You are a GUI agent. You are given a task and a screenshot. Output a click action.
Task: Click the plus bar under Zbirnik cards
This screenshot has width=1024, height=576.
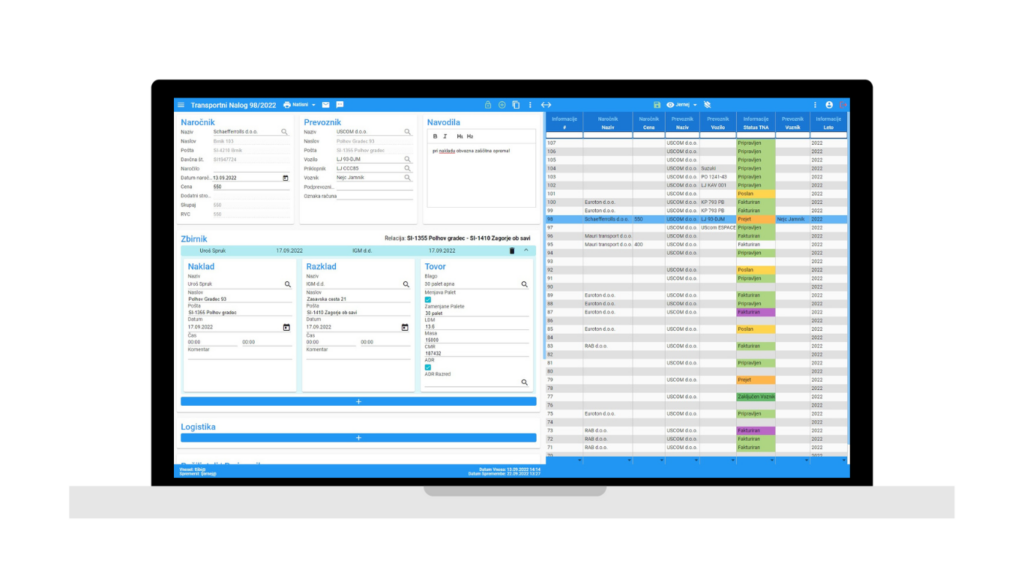358,401
